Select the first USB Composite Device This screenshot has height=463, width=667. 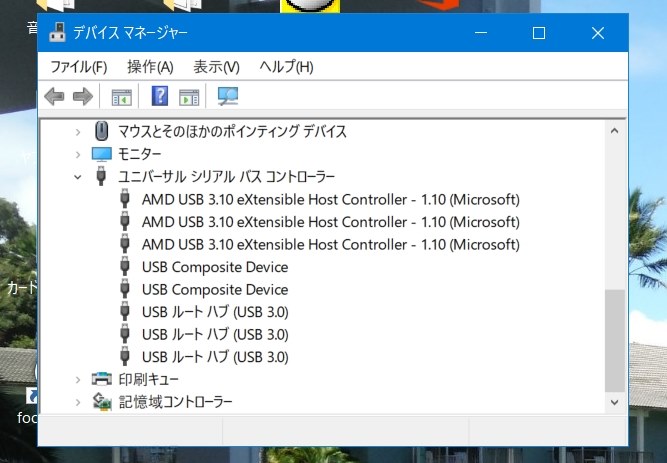click(215, 267)
